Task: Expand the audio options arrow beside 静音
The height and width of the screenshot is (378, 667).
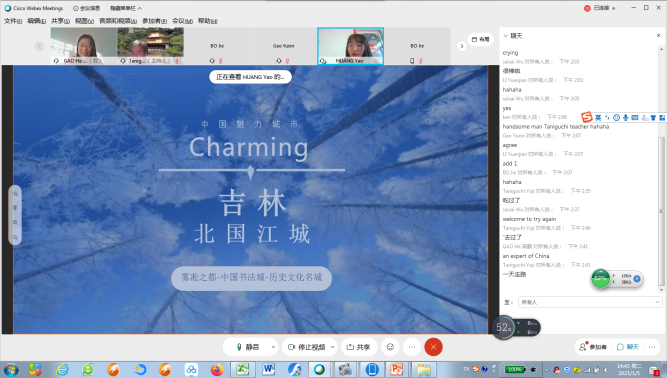Action: coord(273,347)
